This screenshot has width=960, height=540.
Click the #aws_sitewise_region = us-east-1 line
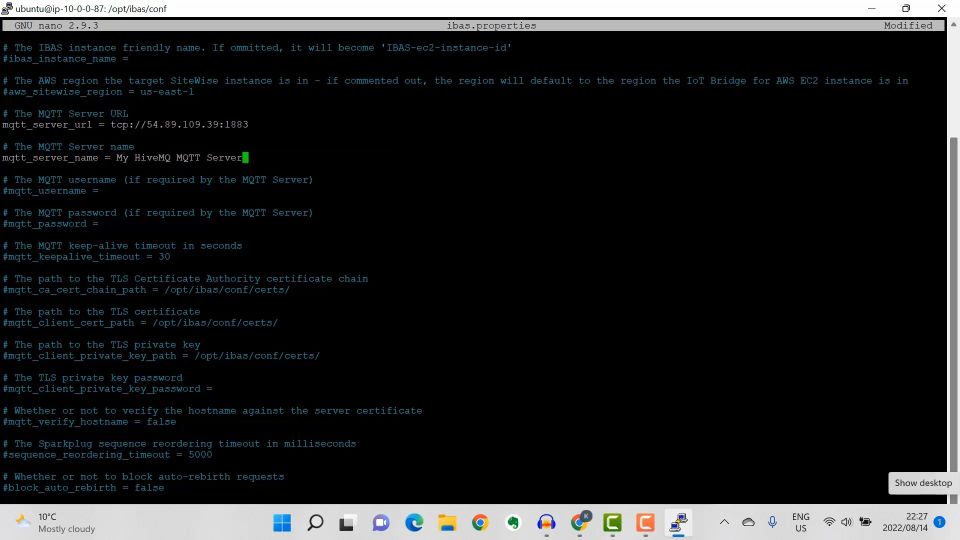point(98,92)
